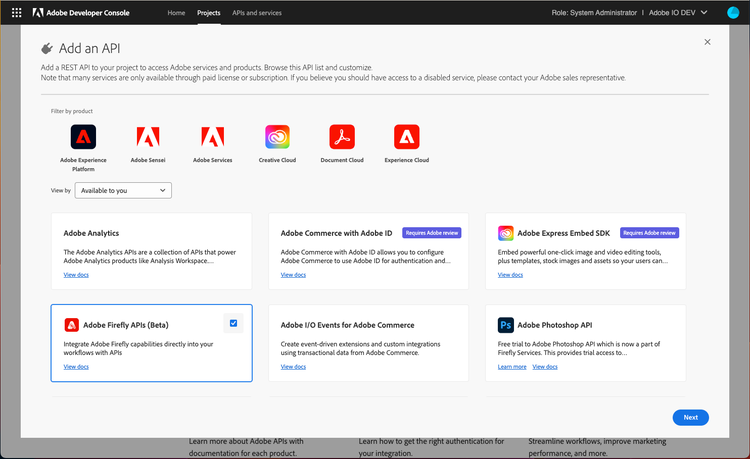Filter by Adobe Services product icon
This screenshot has width=750, height=459.
[213, 137]
